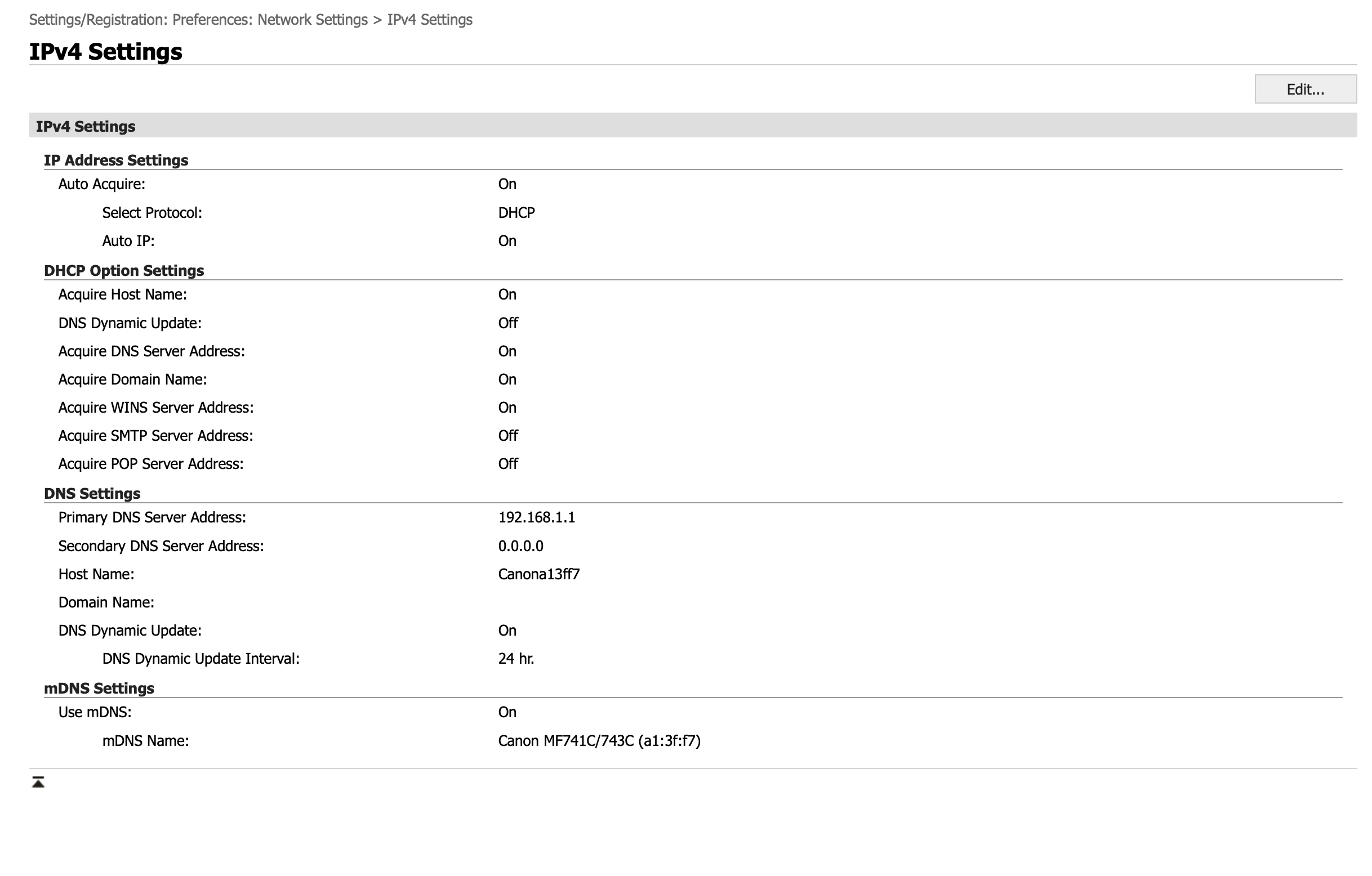Click the IPv4 Settings gray header bar

pos(87,126)
